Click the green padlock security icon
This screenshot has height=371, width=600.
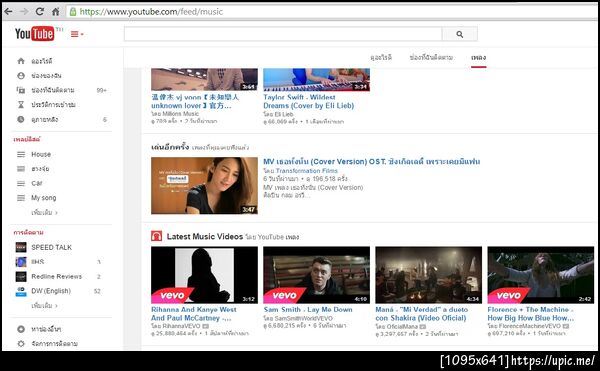(73, 11)
